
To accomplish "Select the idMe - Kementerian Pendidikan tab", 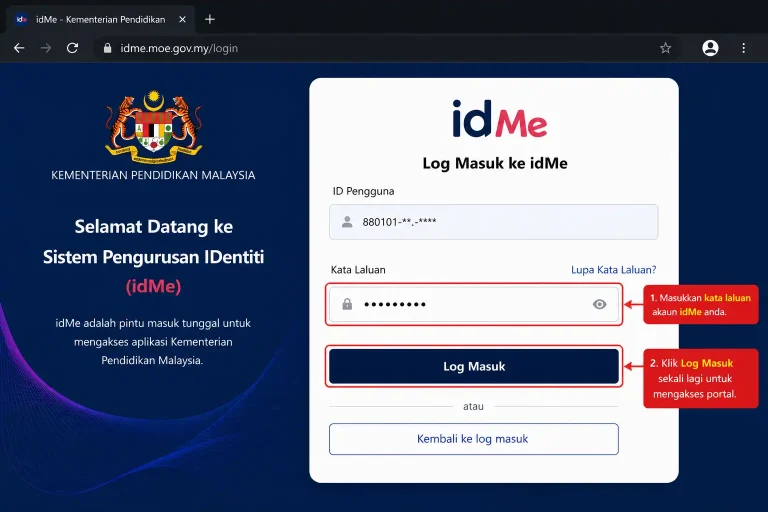I will [x=100, y=20].
